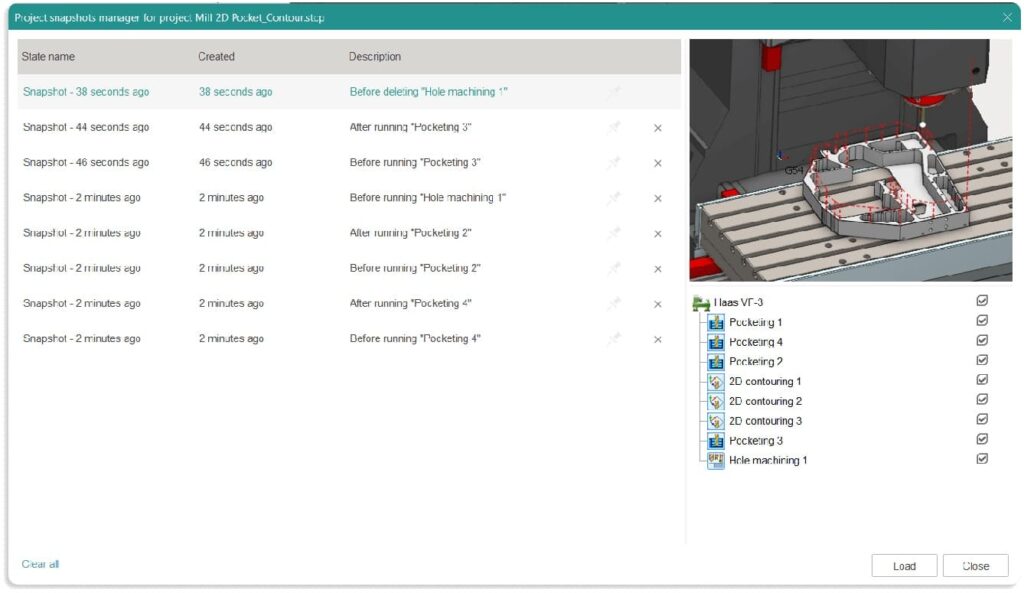
Task: Disable the Hole machining 1 checkbox
Action: tap(981, 459)
